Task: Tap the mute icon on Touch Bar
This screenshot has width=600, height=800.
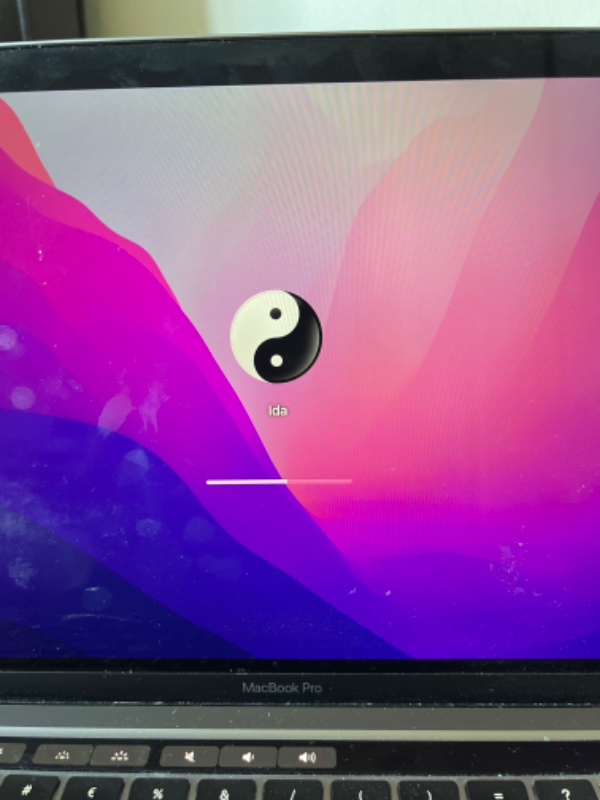Action: click(x=189, y=757)
